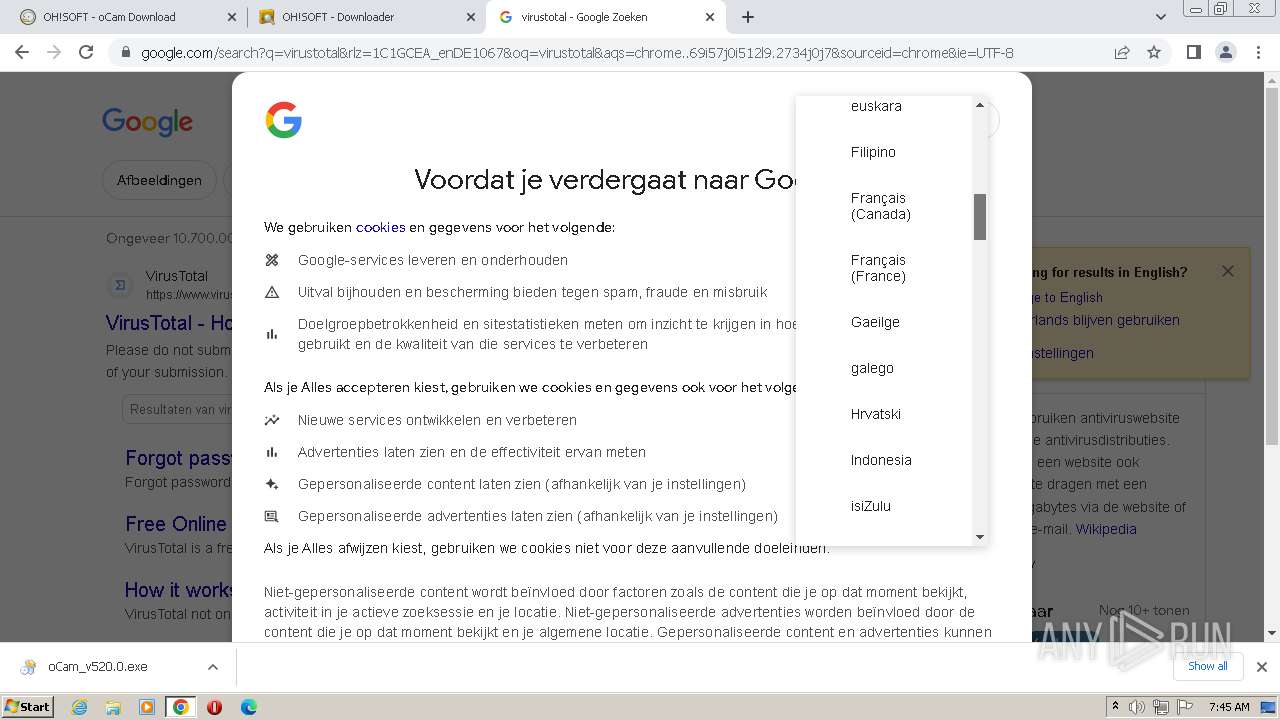Image resolution: width=1280 pixels, height=720 pixels.
Task: Share this page icon
Action: 1122,53
